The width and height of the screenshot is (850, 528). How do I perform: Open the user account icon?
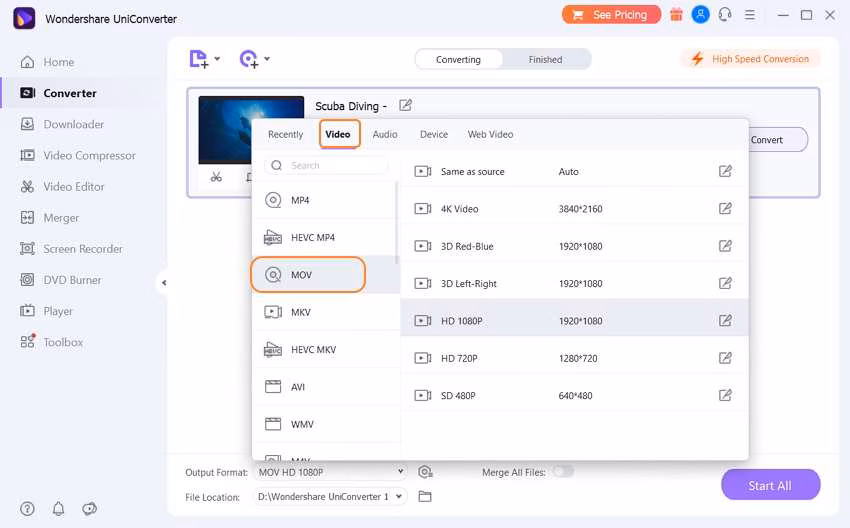(700, 15)
